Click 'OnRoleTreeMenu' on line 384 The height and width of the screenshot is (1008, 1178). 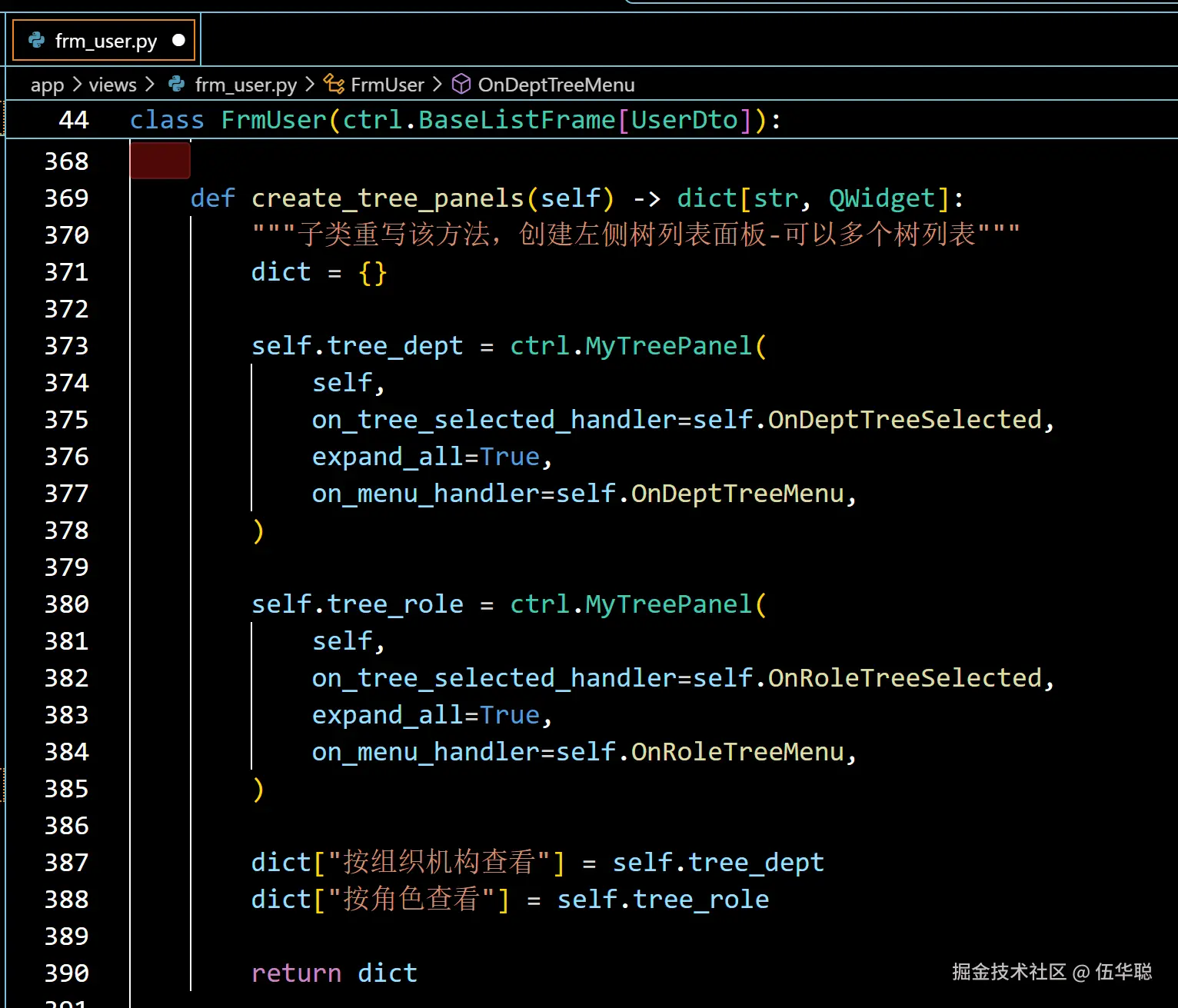[737, 752]
